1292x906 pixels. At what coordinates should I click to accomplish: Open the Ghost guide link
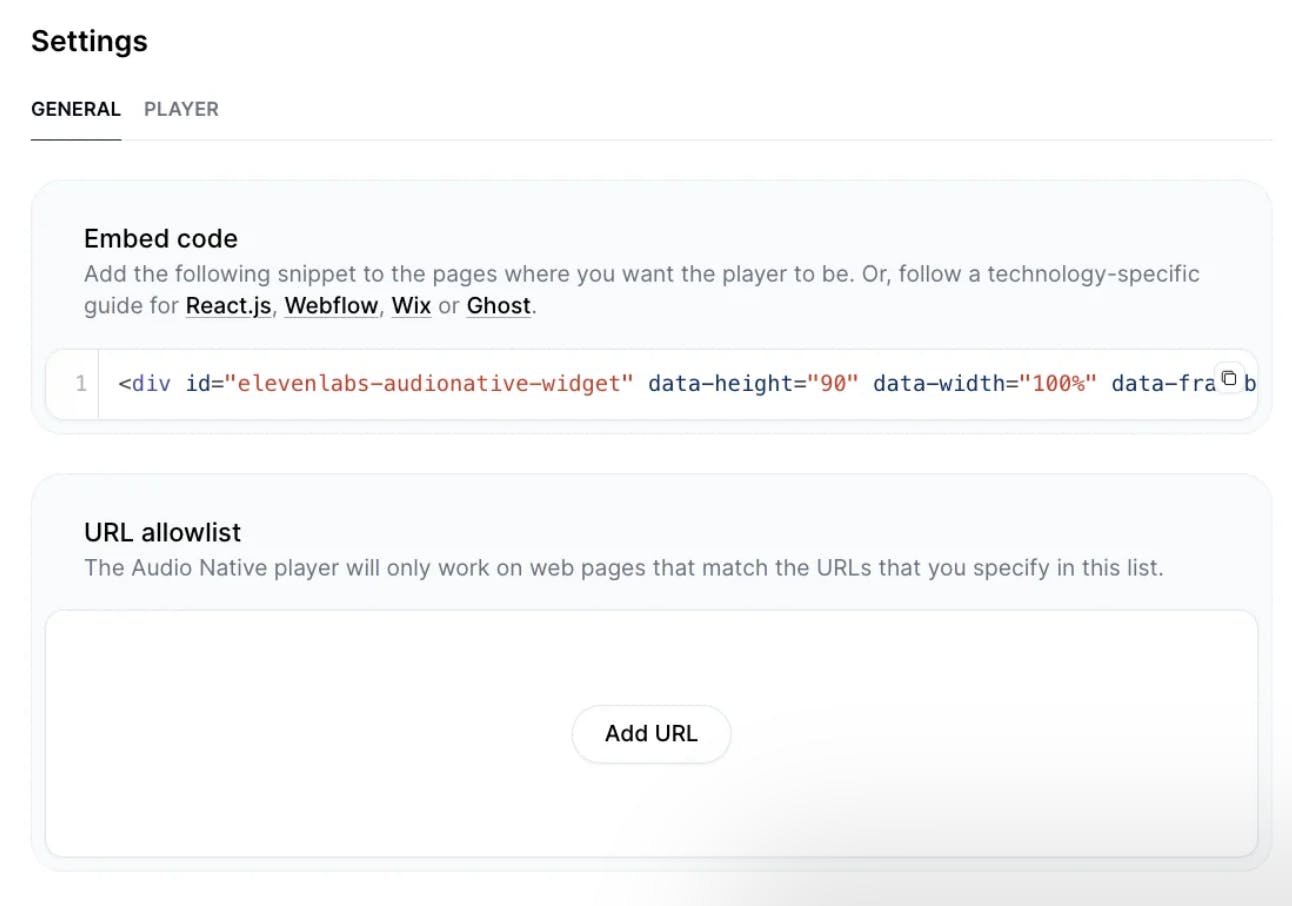[498, 306]
